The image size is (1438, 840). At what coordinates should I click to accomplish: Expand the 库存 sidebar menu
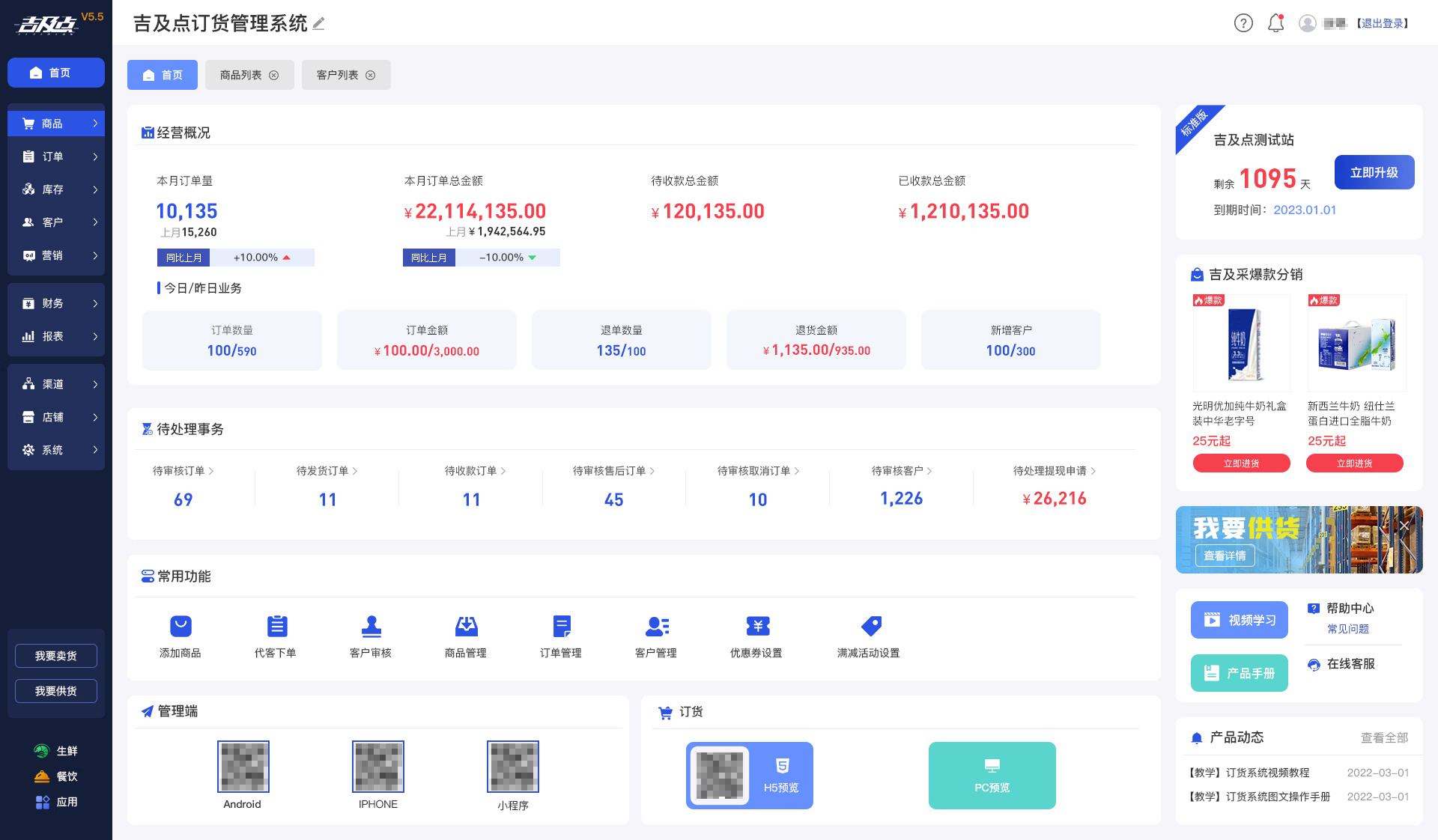(56, 189)
